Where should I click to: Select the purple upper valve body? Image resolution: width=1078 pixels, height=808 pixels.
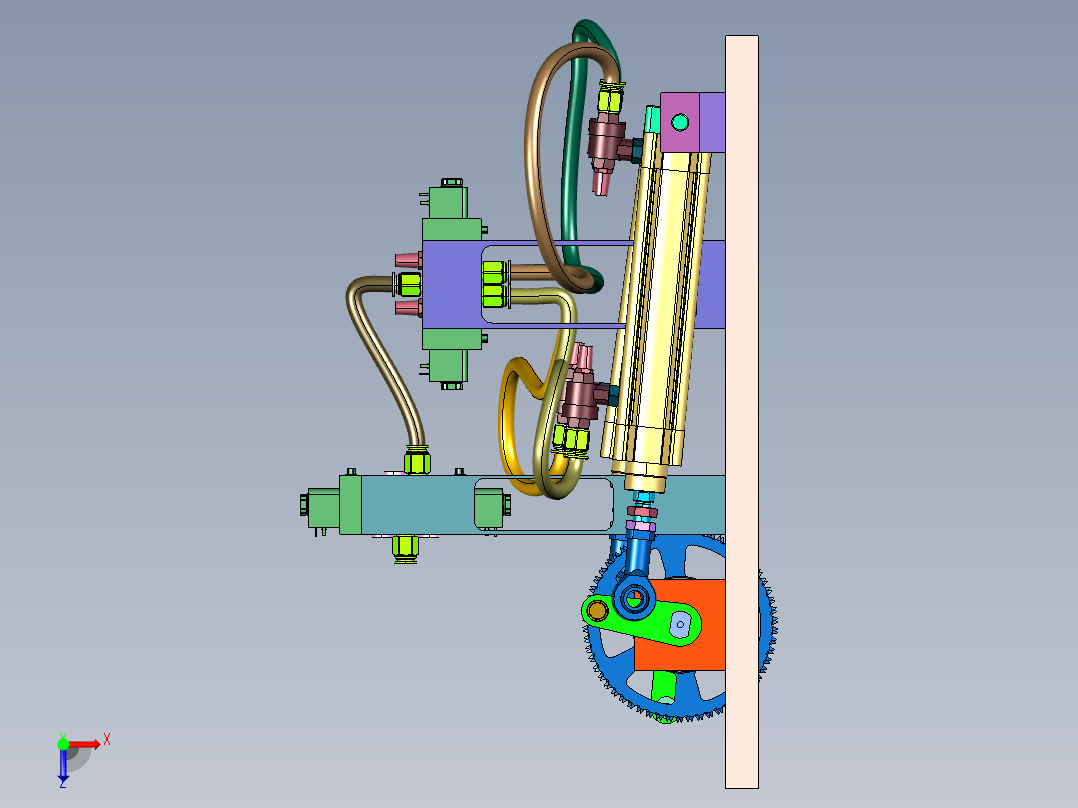click(452, 284)
